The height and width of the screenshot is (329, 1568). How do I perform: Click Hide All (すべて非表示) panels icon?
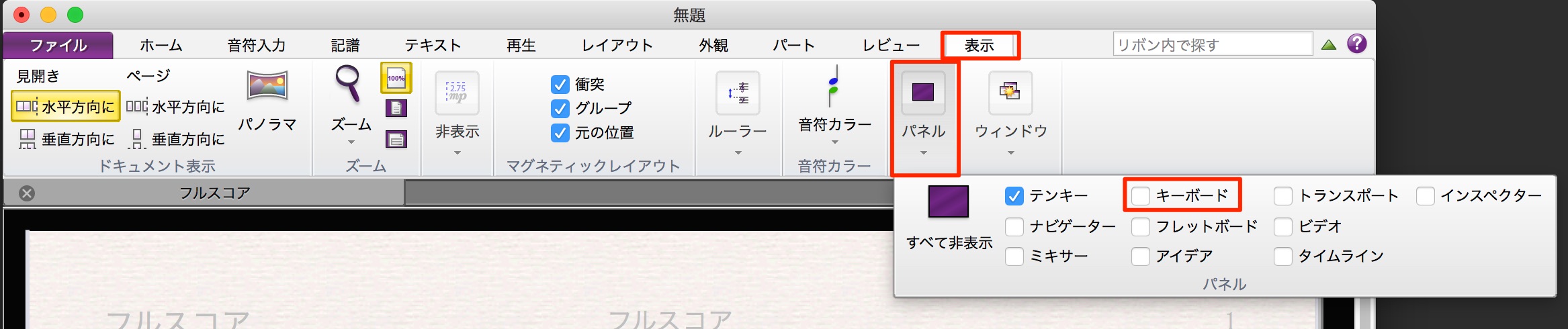coord(949,201)
